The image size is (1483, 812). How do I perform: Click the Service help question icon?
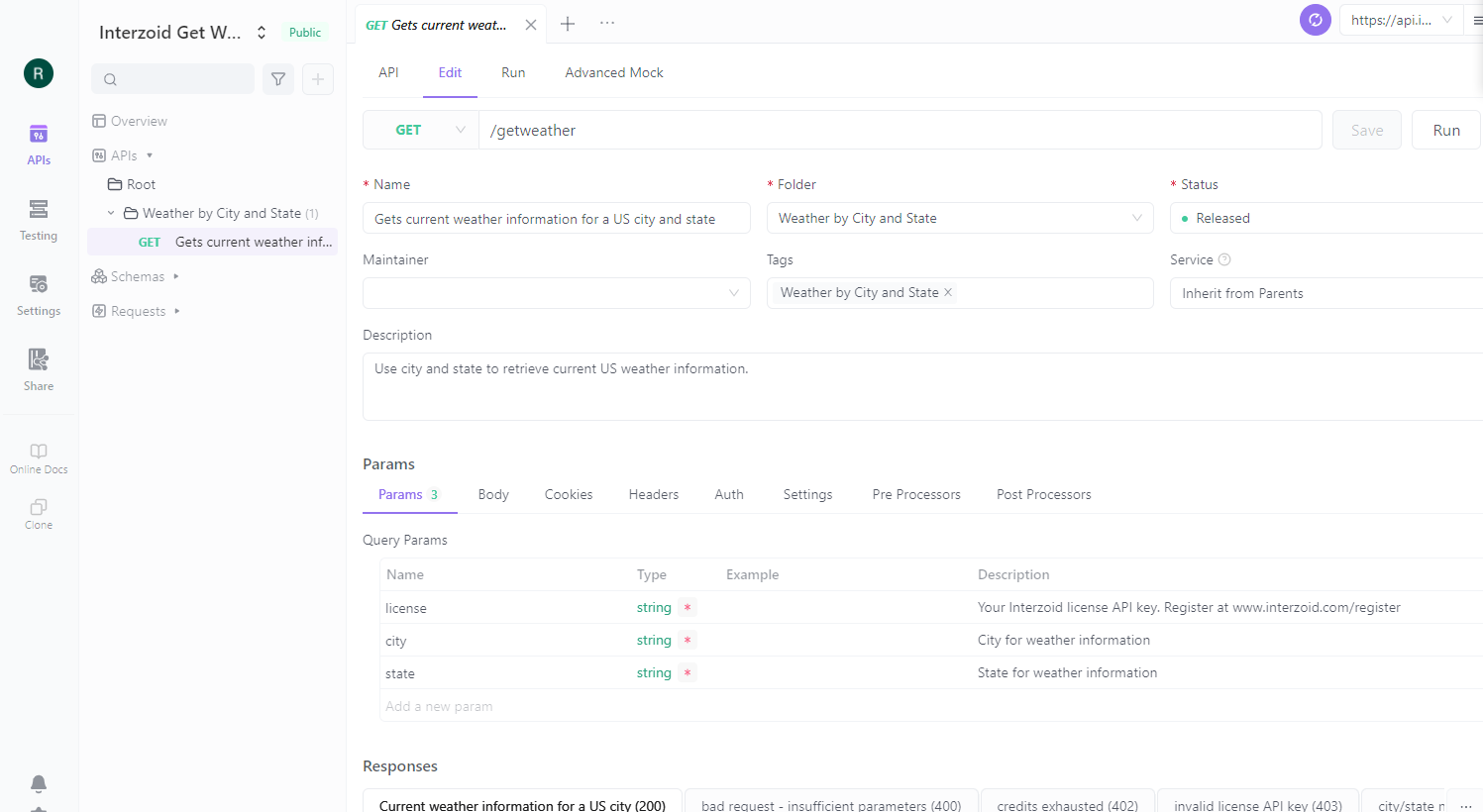point(1224,259)
